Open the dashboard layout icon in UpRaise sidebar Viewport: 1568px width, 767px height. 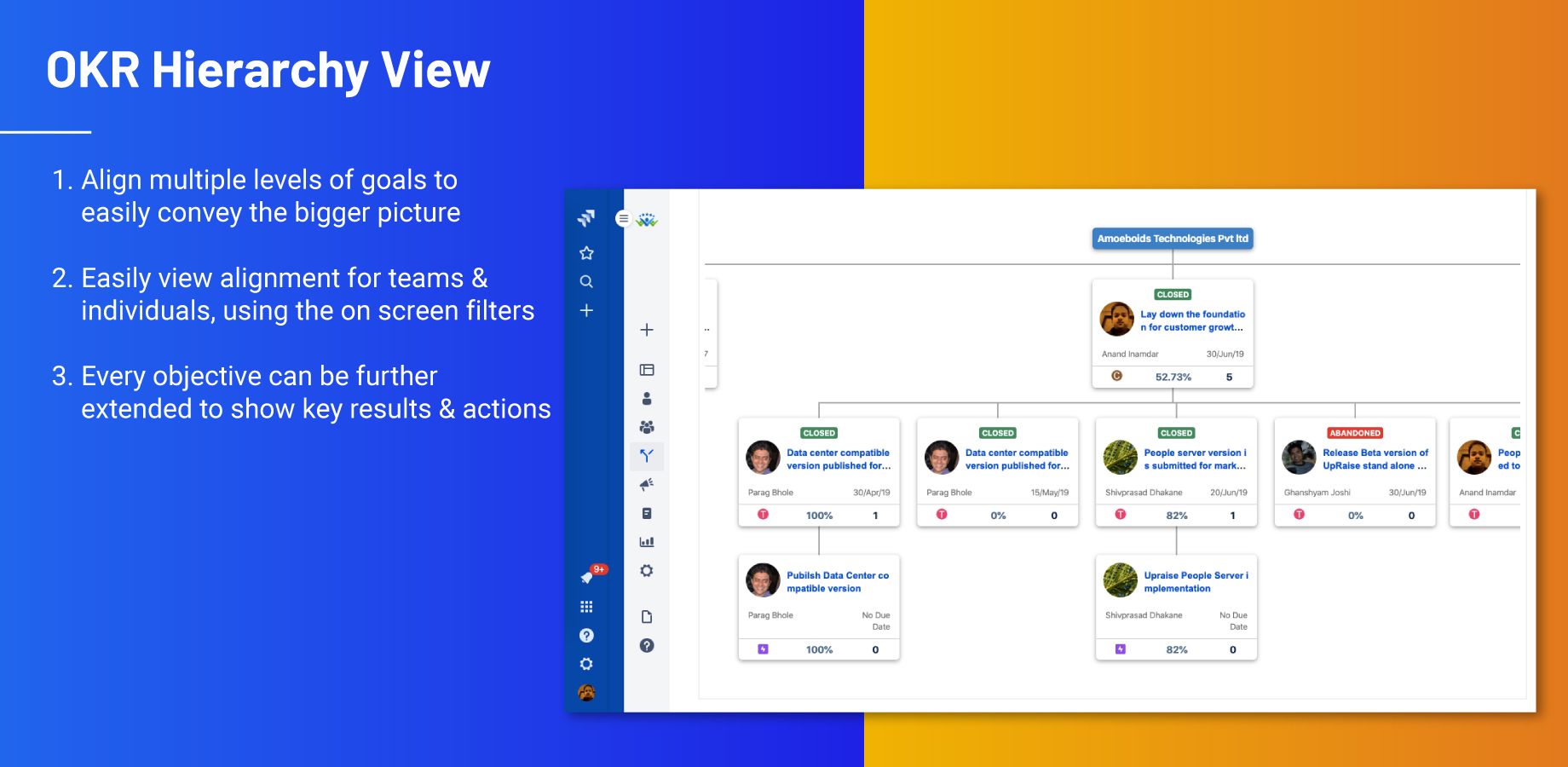[647, 370]
